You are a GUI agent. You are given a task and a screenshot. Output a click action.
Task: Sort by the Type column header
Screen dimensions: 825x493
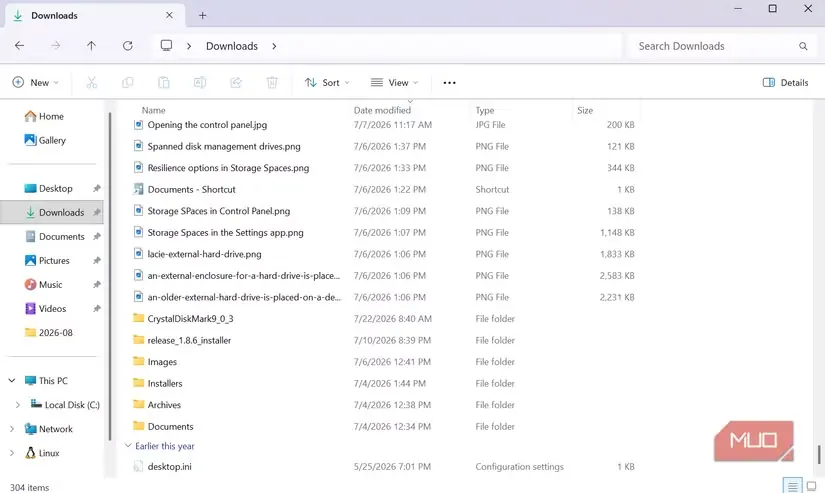coord(485,110)
